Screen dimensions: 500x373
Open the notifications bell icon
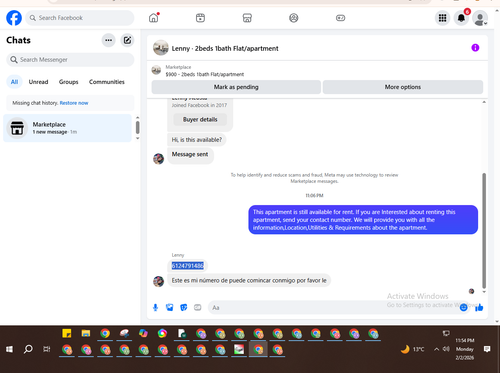[461, 18]
